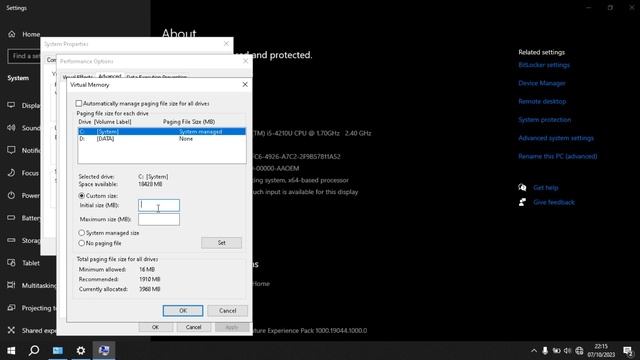640x360 pixels.
Task: Open taskbar search magnifier
Action: click(34, 350)
